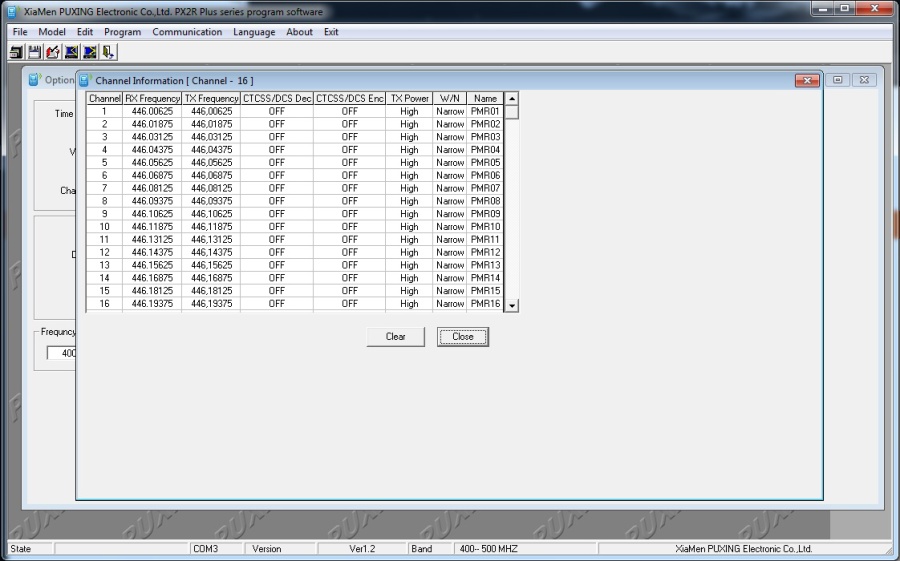
Task: Open the About menu
Action: point(299,32)
